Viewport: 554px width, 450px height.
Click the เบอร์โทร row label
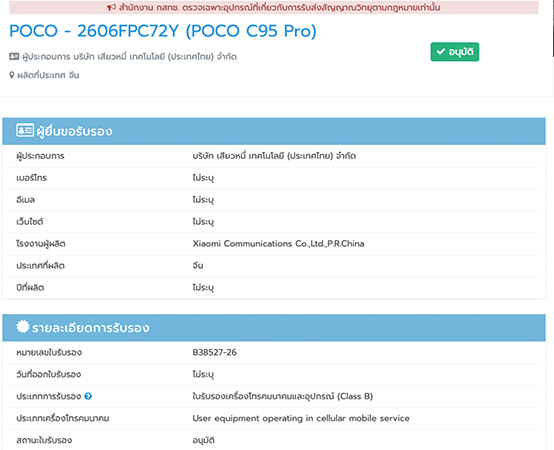point(31,178)
